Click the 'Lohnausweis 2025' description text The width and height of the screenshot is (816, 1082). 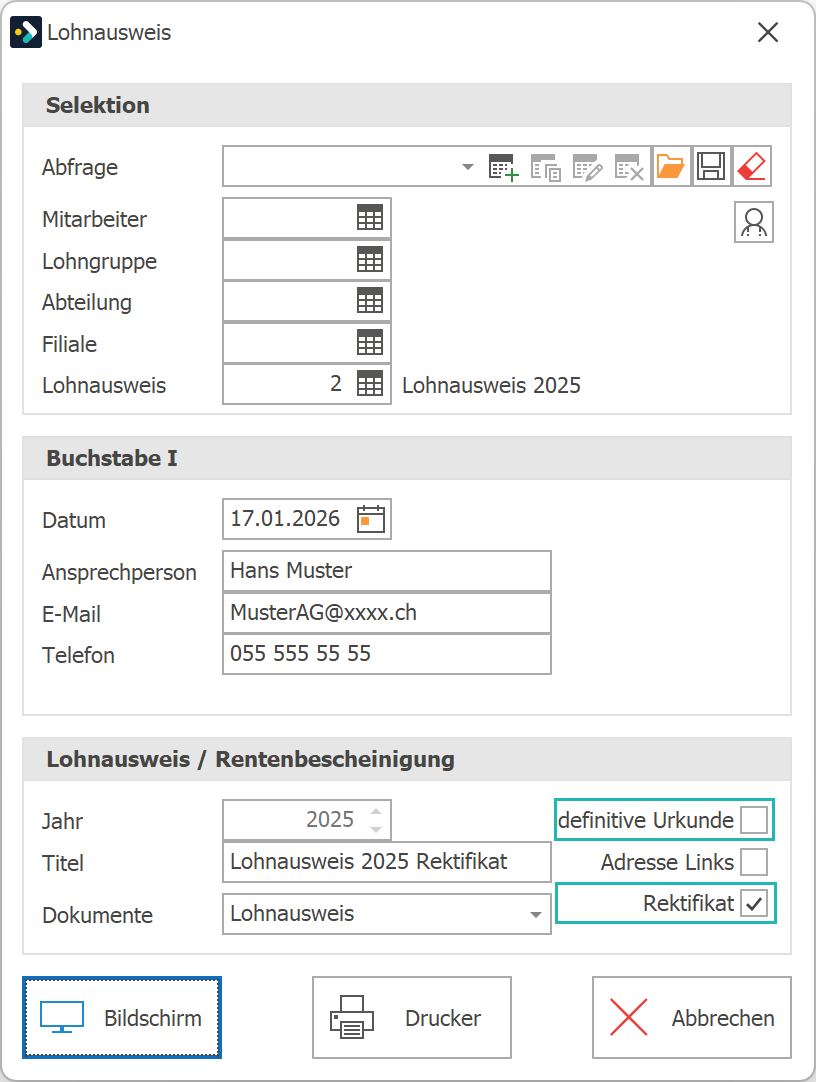click(x=492, y=385)
